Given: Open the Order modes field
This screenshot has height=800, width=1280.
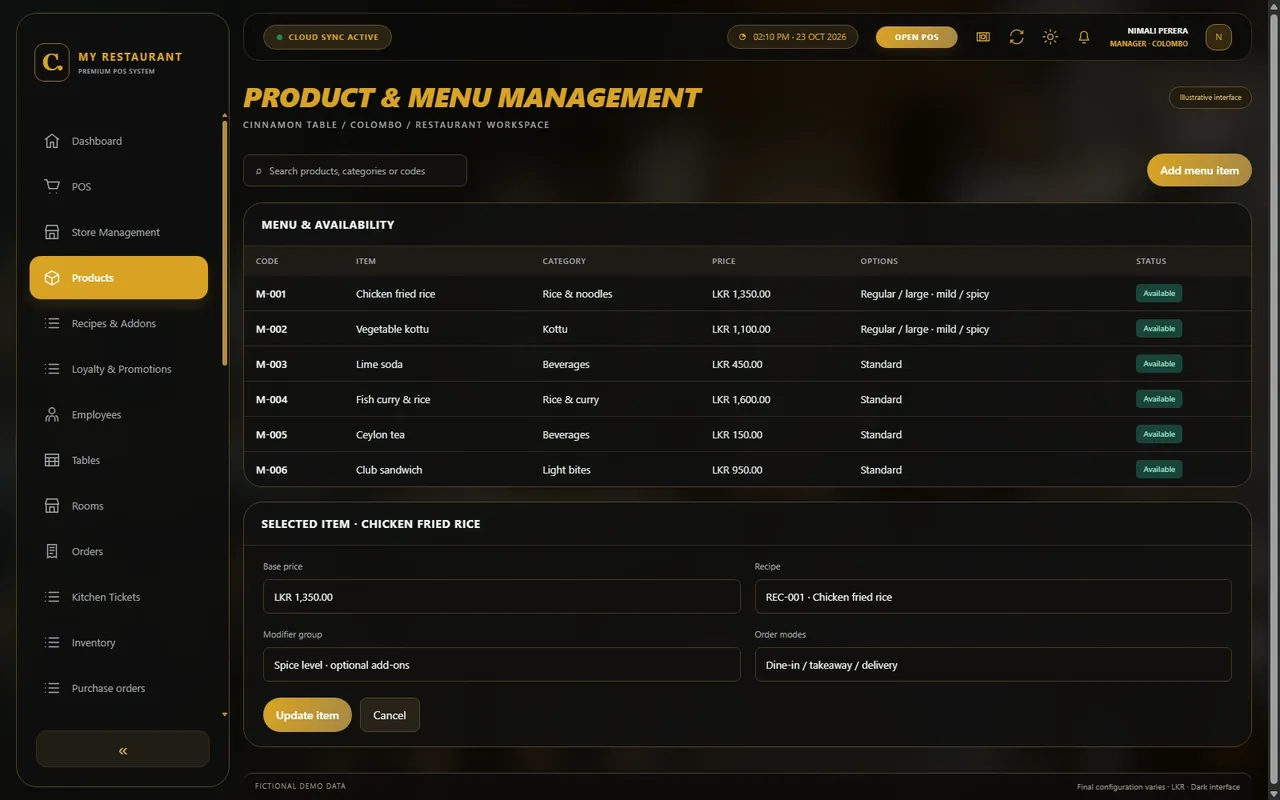Looking at the screenshot, I should (993, 665).
